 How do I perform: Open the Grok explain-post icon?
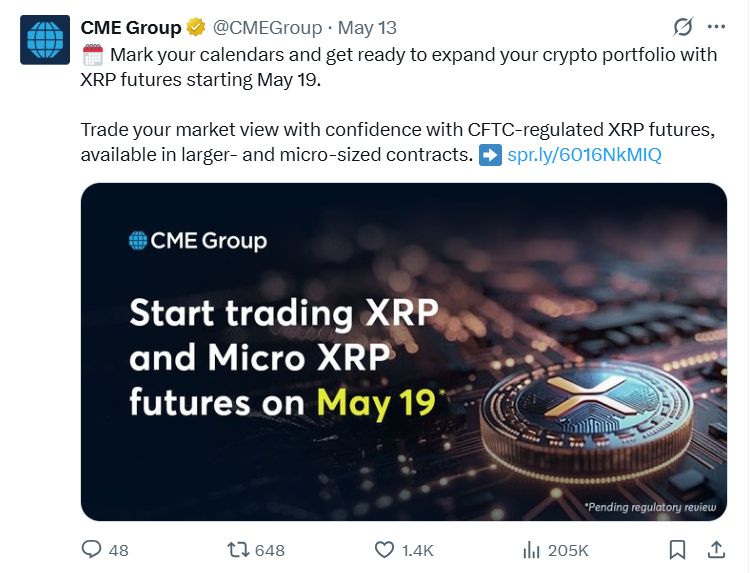pos(683,28)
